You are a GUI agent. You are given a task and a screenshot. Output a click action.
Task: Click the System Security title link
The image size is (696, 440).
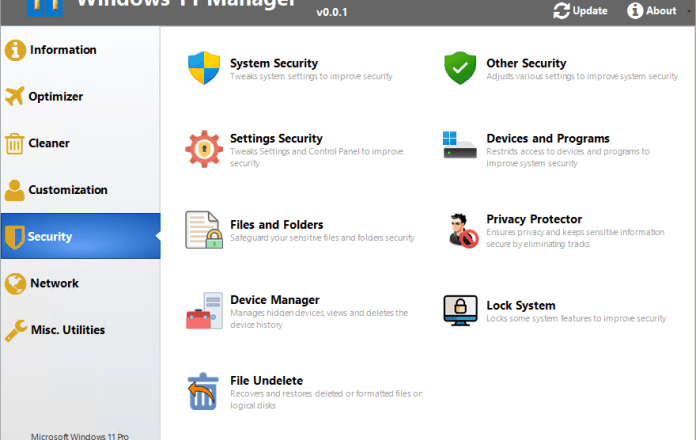pos(272,63)
